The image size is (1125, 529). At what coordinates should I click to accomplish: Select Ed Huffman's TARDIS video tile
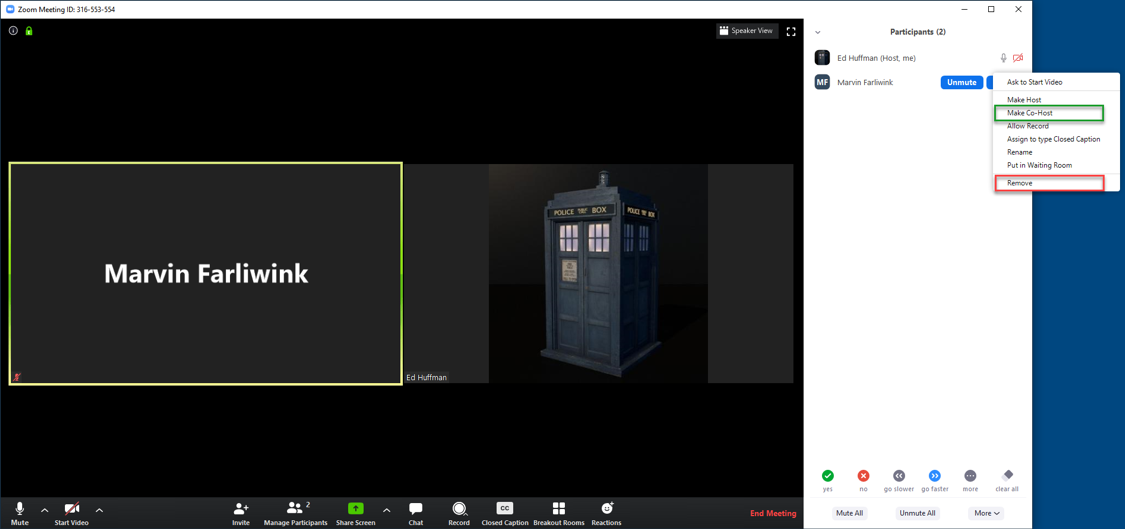(x=599, y=273)
